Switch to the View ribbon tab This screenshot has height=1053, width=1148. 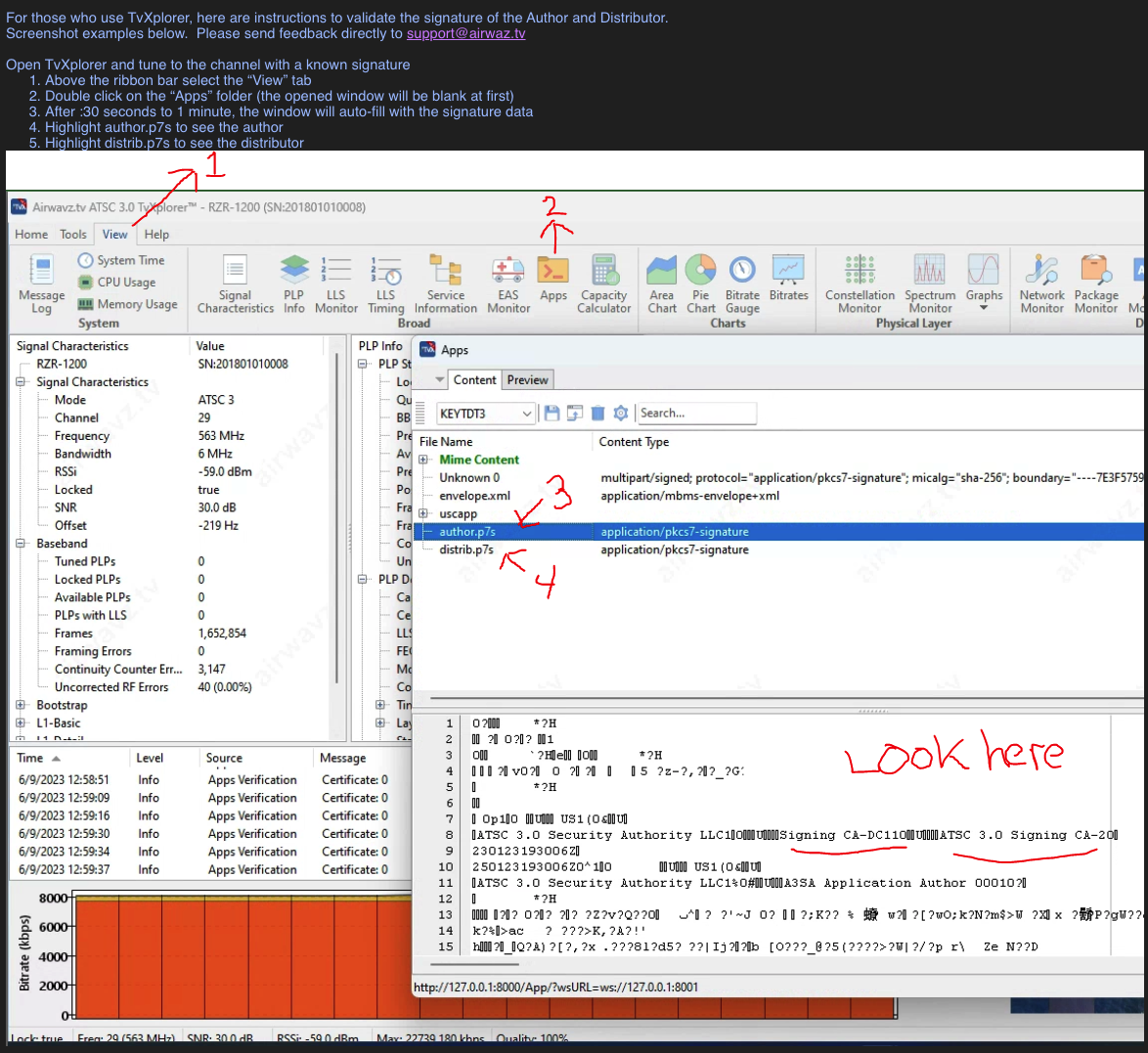coord(115,235)
